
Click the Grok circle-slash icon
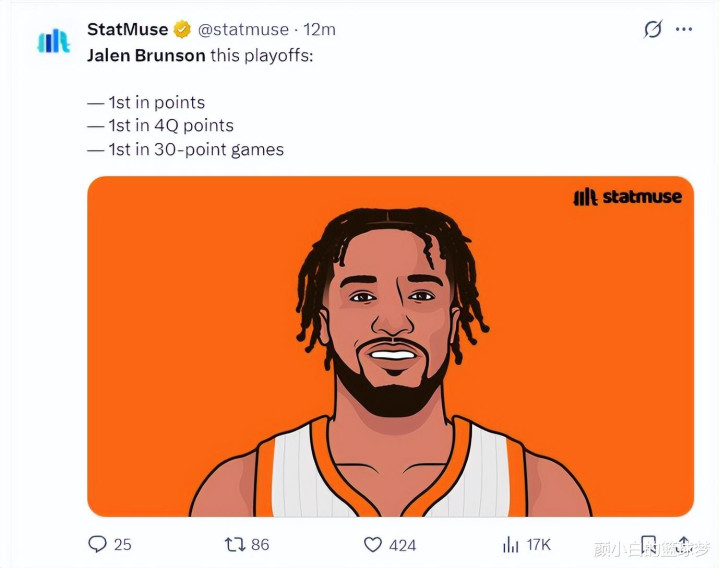[x=652, y=30]
